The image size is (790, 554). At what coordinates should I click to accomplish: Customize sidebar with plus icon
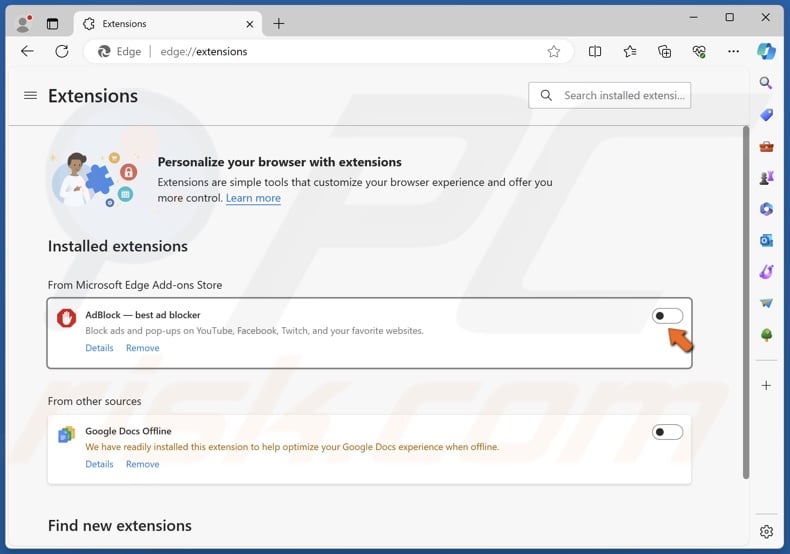[x=766, y=386]
